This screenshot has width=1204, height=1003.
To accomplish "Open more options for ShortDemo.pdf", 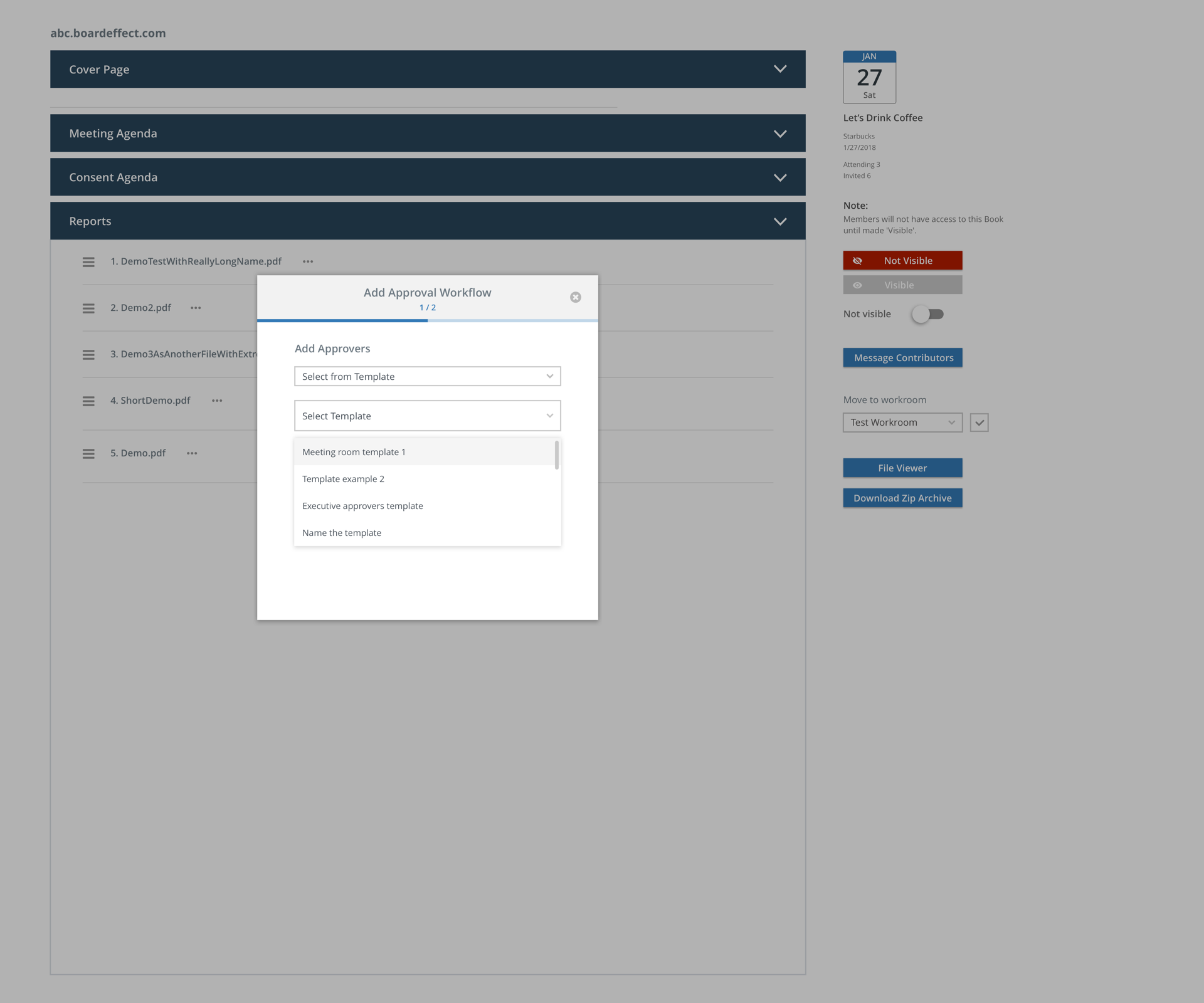I will coord(217,401).
